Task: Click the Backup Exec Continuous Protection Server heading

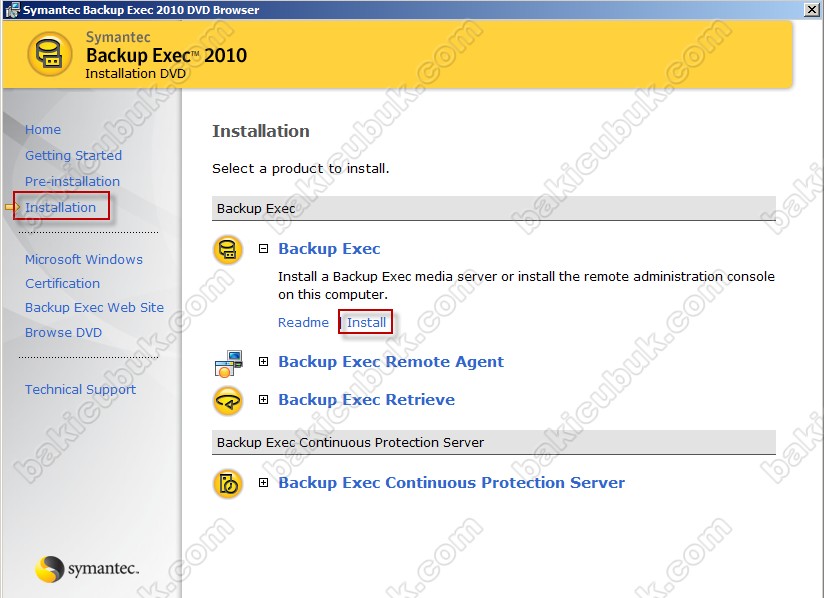Action: coord(451,482)
